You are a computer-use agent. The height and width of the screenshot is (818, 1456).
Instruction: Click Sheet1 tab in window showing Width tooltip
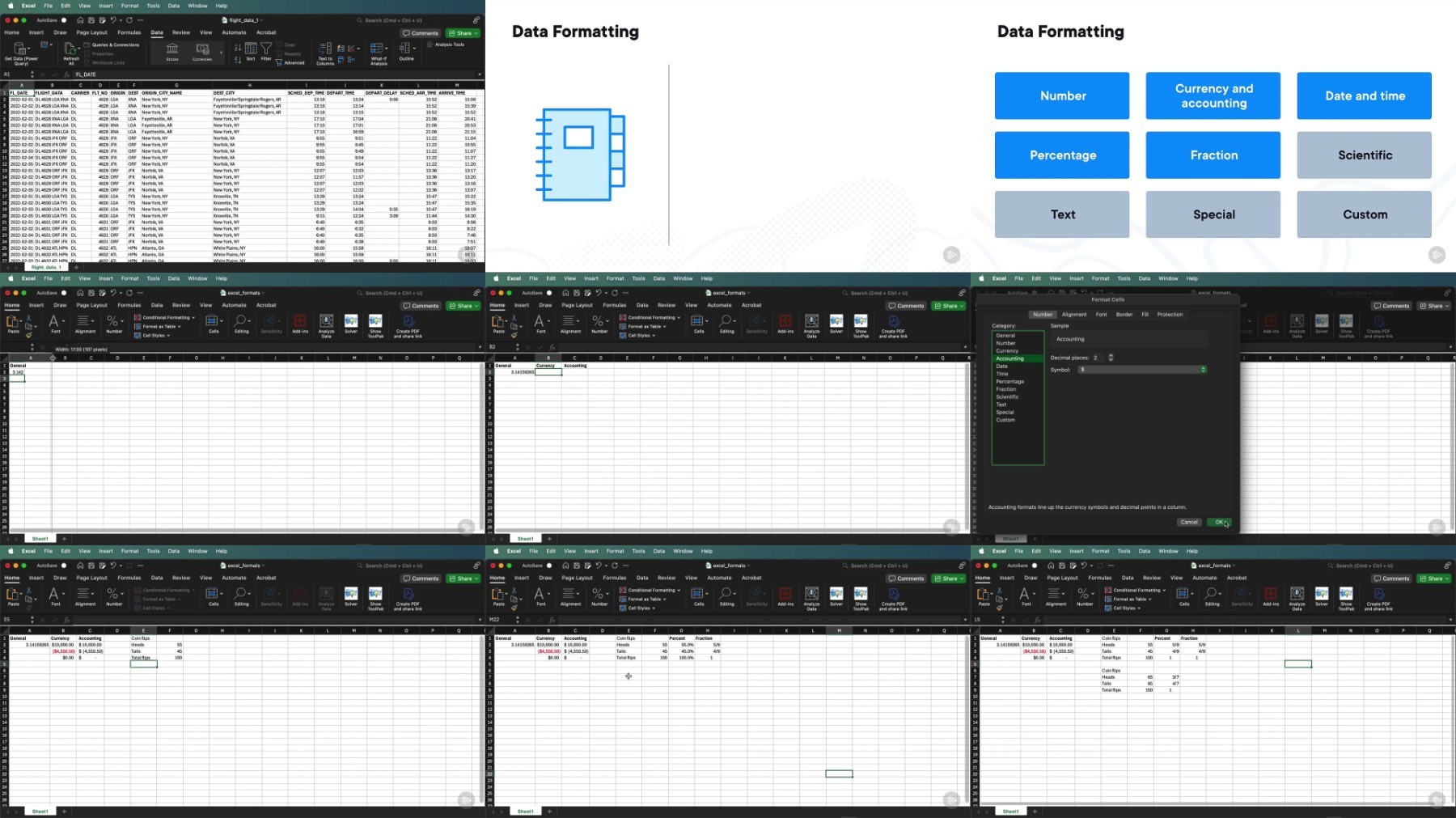pyautogui.click(x=40, y=539)
